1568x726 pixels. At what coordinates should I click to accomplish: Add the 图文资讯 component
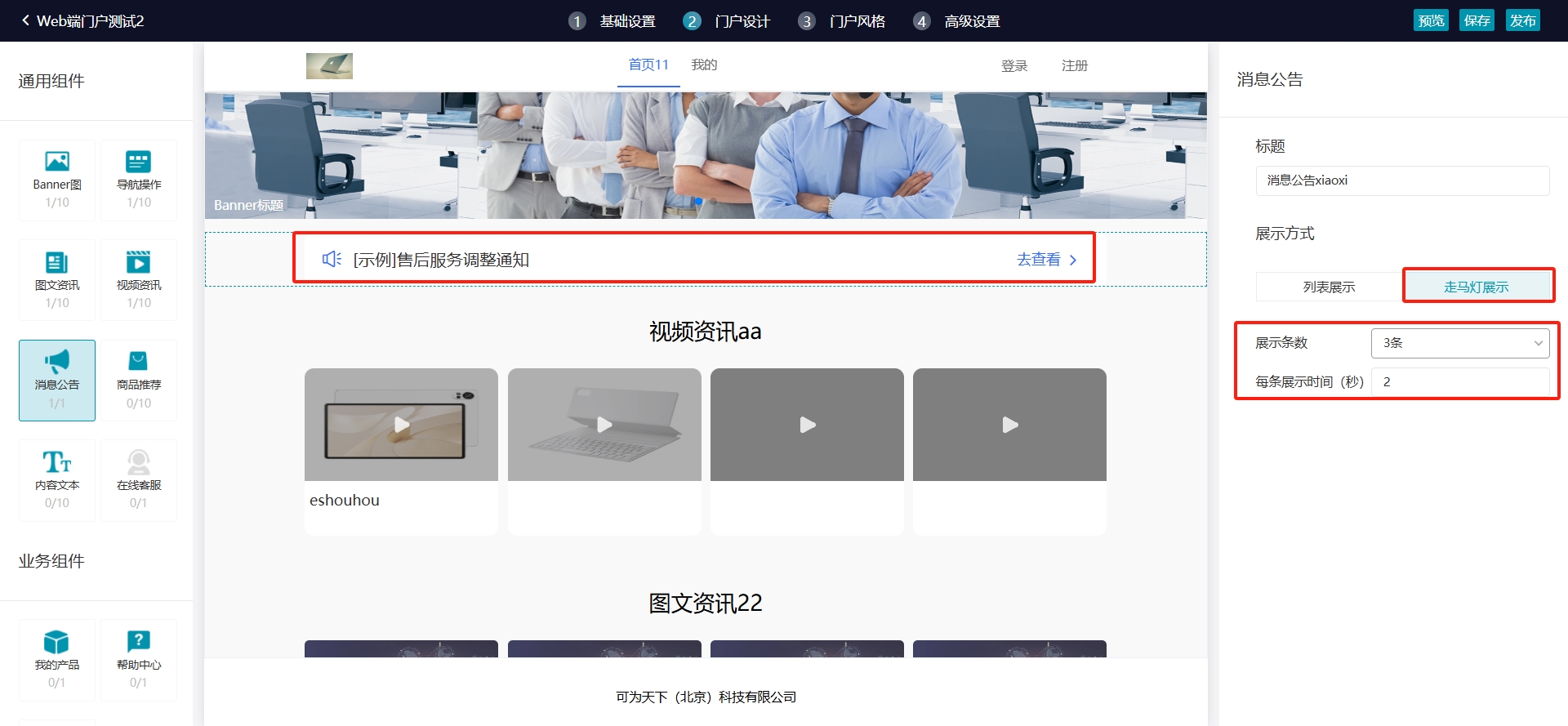pyautogui.click(x=57, y=280)
